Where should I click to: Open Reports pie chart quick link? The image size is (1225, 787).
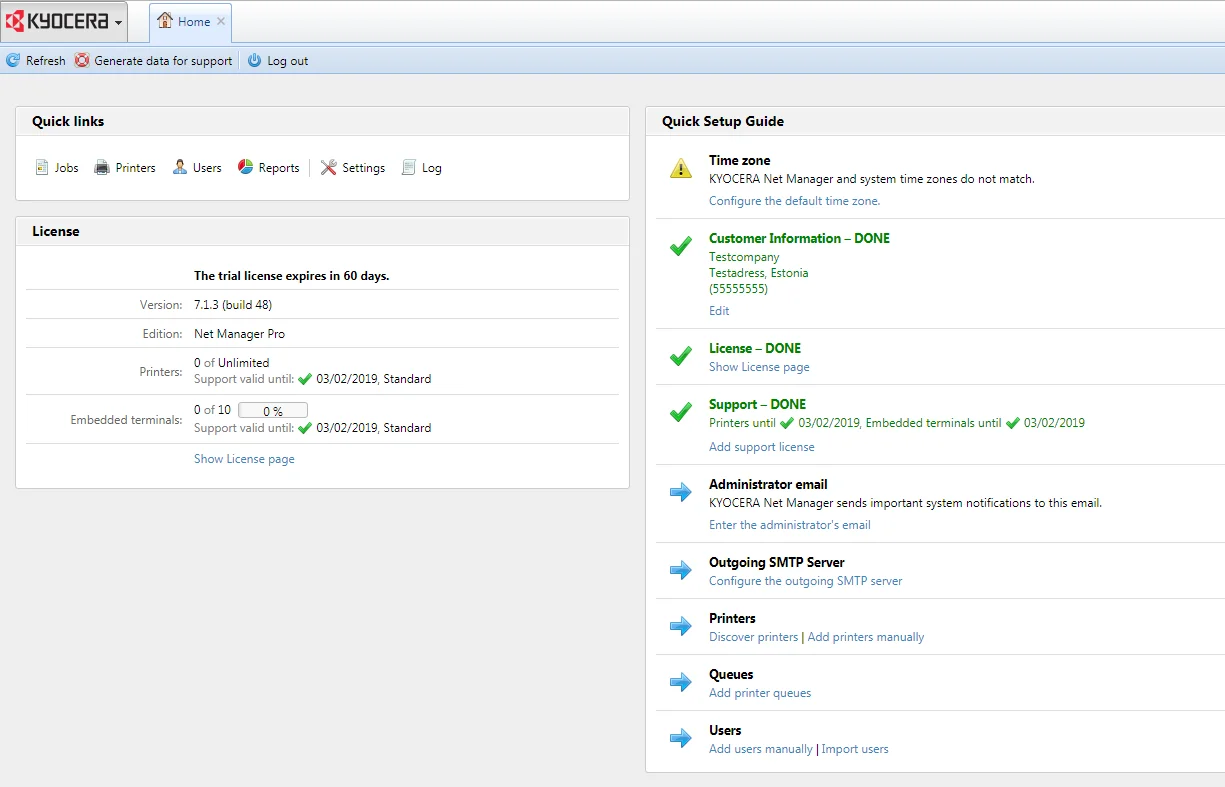click(246, 167)
